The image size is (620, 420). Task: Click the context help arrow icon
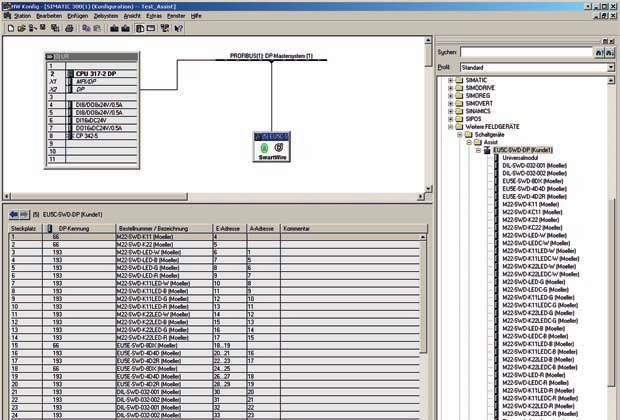[178, 28]
